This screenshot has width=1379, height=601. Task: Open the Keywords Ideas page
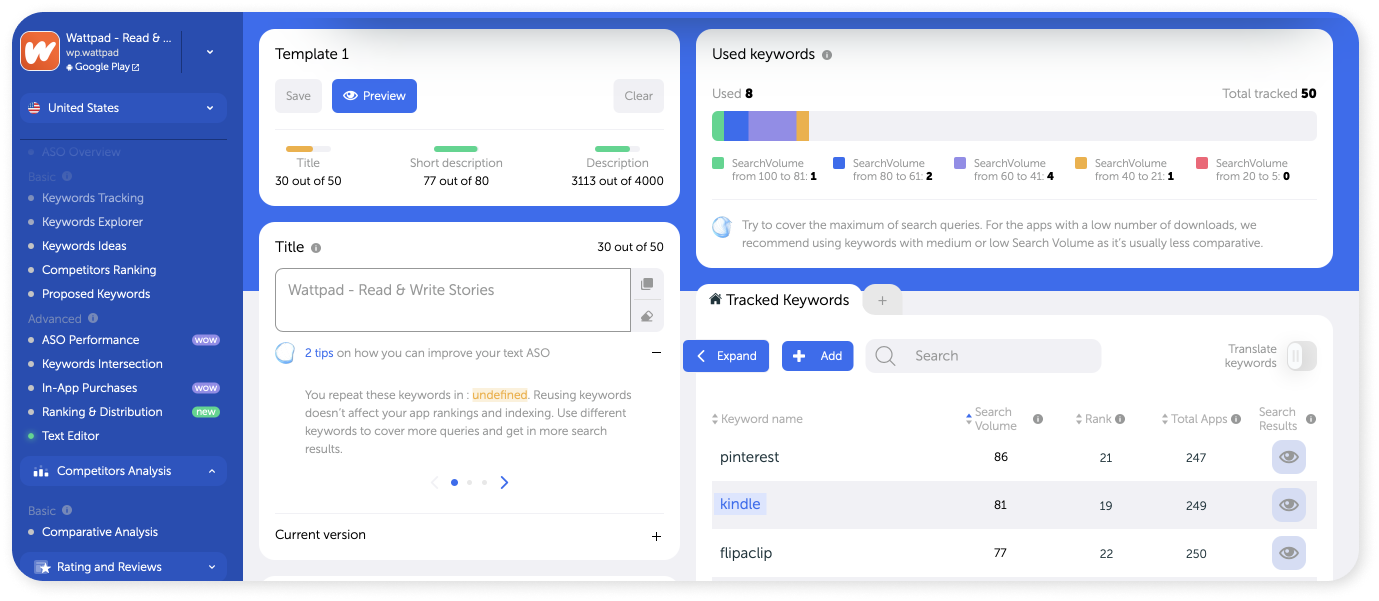pos(84,246)
